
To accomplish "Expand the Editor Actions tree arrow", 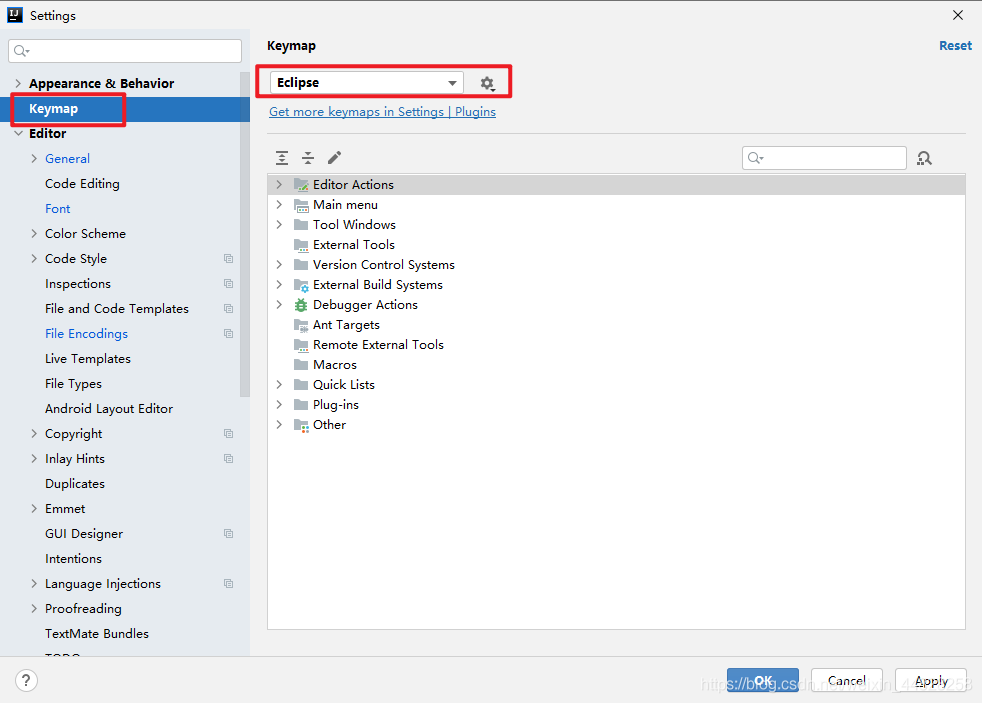I will (279, 185).
